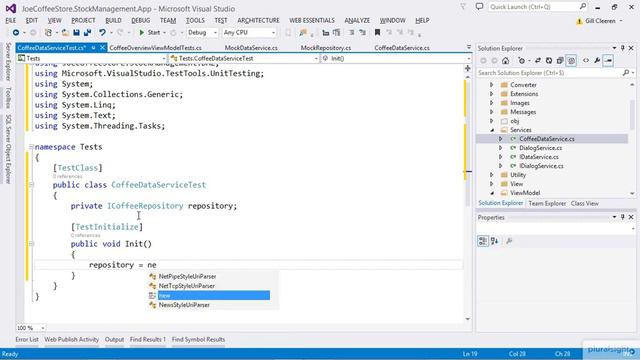The image size is (640, 360).
Task: Click the Properties wrench icon in Solution Explorer
Action: point(597,61)
